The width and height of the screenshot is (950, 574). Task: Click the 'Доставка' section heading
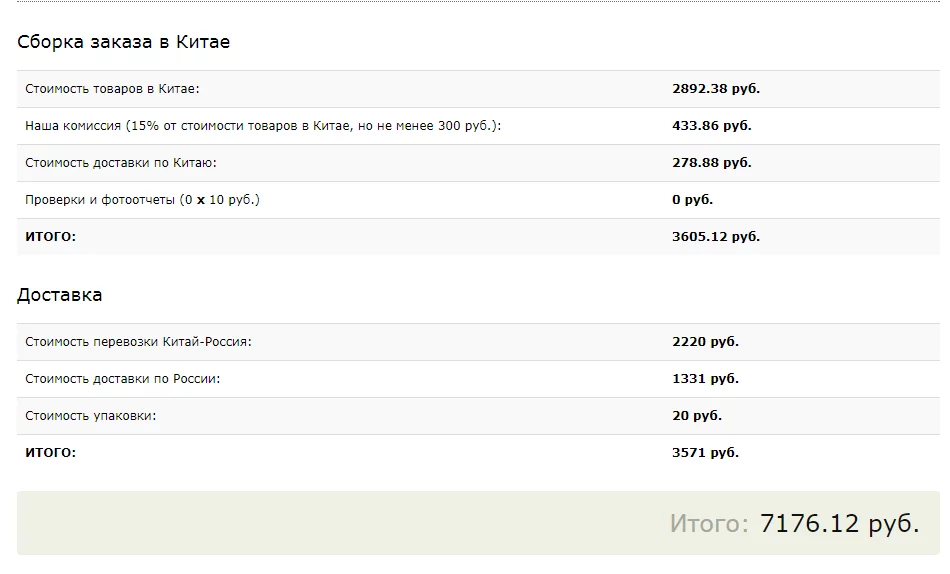pyautogui.click(x=59, y=295)
